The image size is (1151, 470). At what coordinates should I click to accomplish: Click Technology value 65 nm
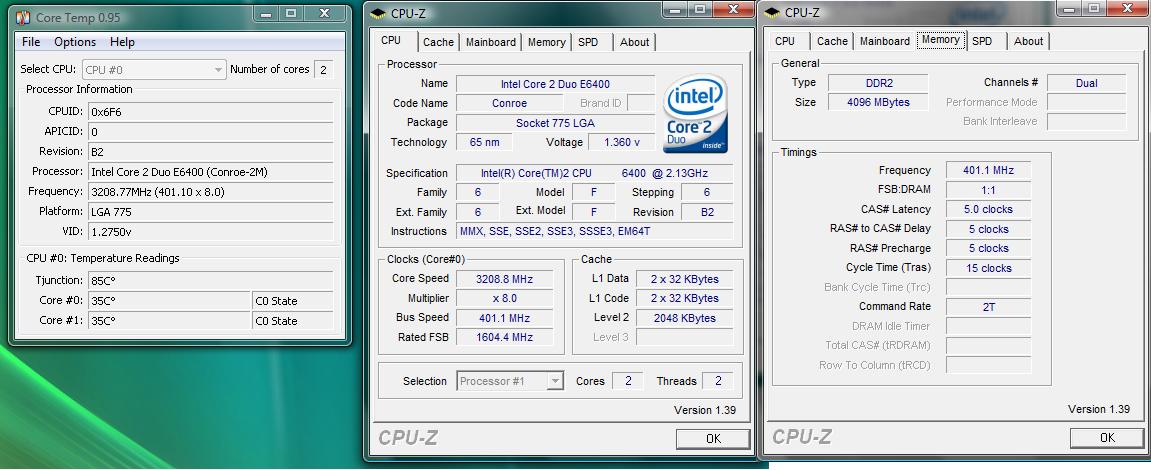tap(484, 142)
